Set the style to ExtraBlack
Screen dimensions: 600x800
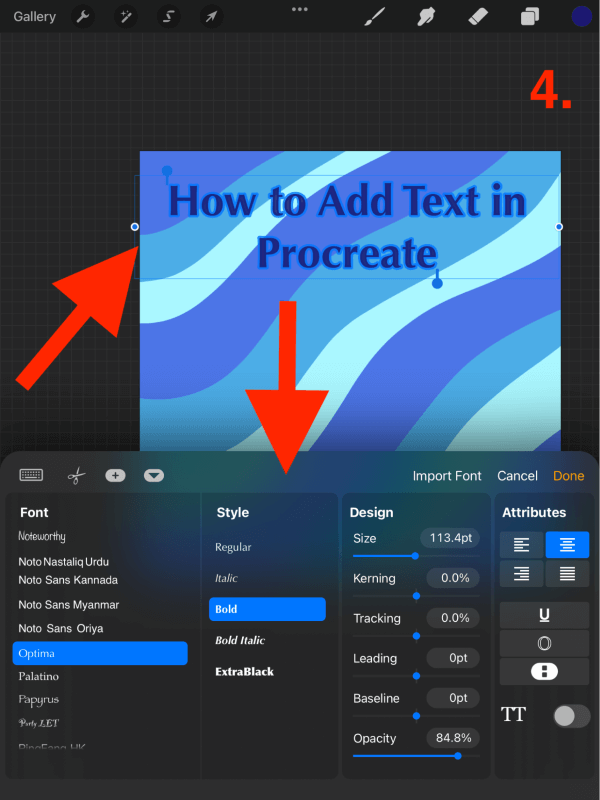pos(244,671)
